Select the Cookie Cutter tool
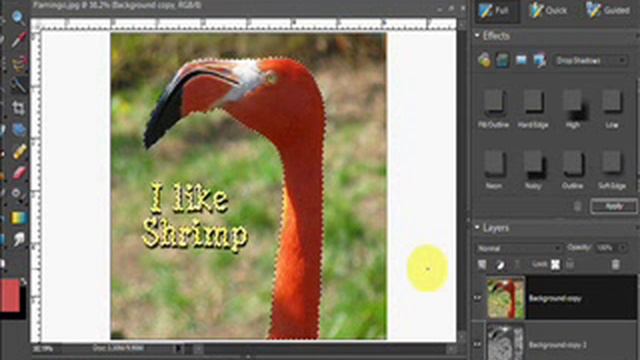640x360 pixels. coord(18,130)
